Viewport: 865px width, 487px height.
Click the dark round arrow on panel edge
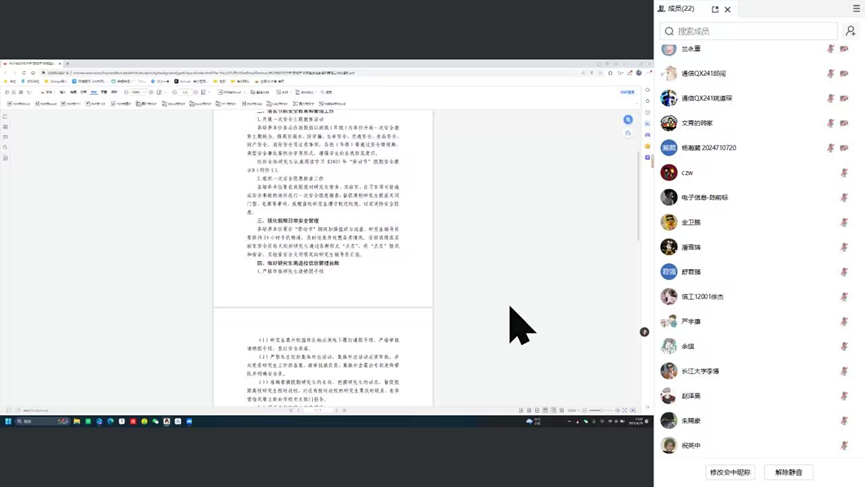click(x=644, y=332)
